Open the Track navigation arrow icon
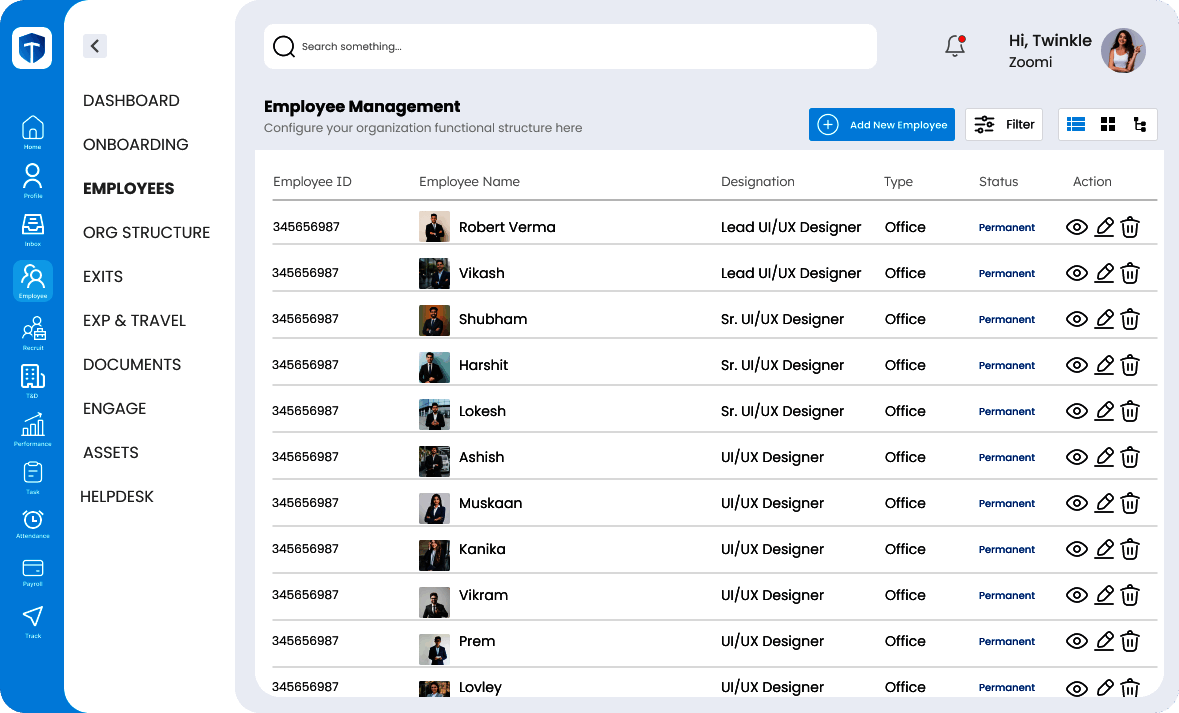The image size is (1179, 713). pyautogui.click(x=33, y=616)
